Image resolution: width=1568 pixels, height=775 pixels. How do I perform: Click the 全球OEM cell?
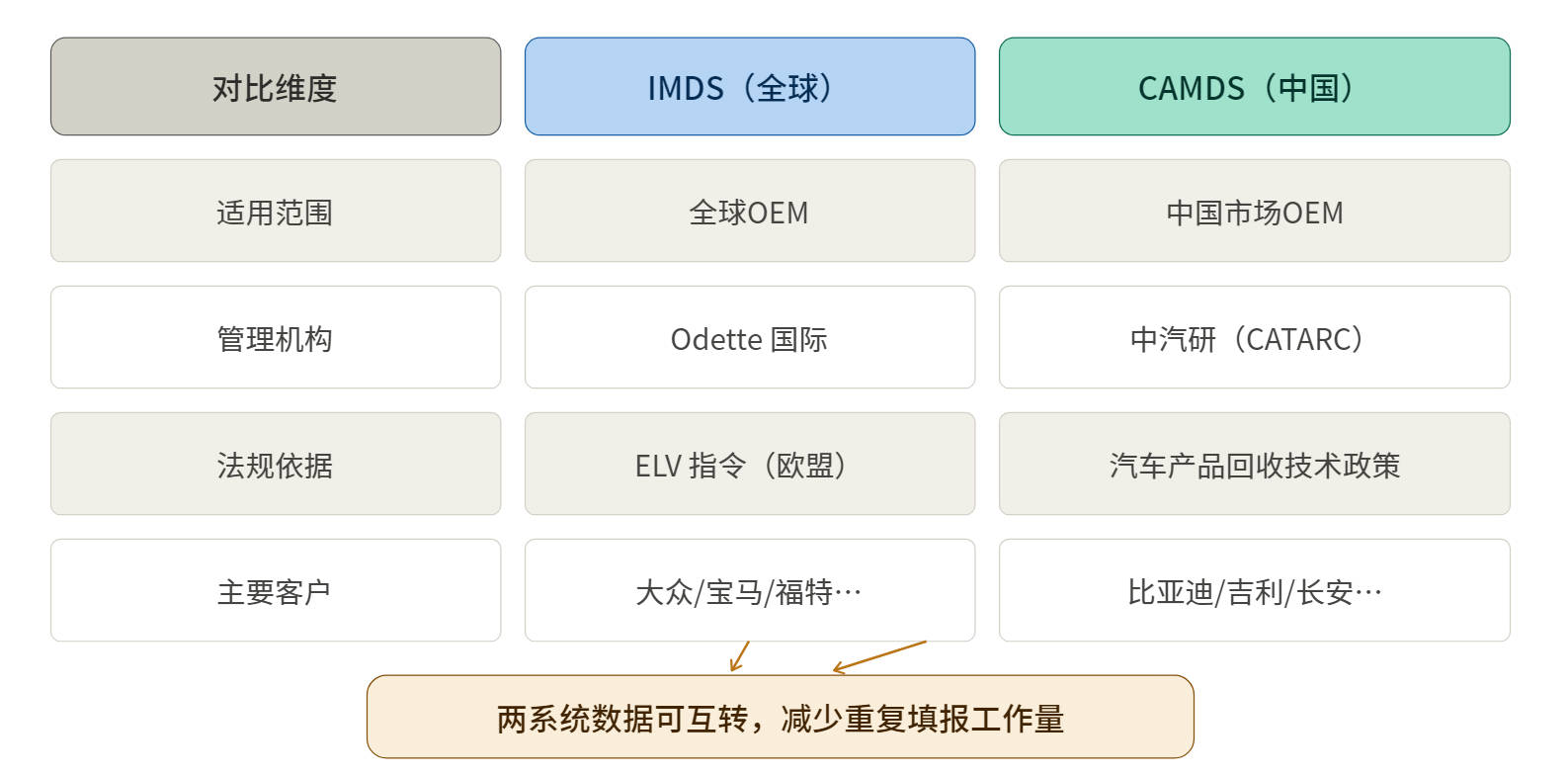pyautogui.click(x=750, y=211)
